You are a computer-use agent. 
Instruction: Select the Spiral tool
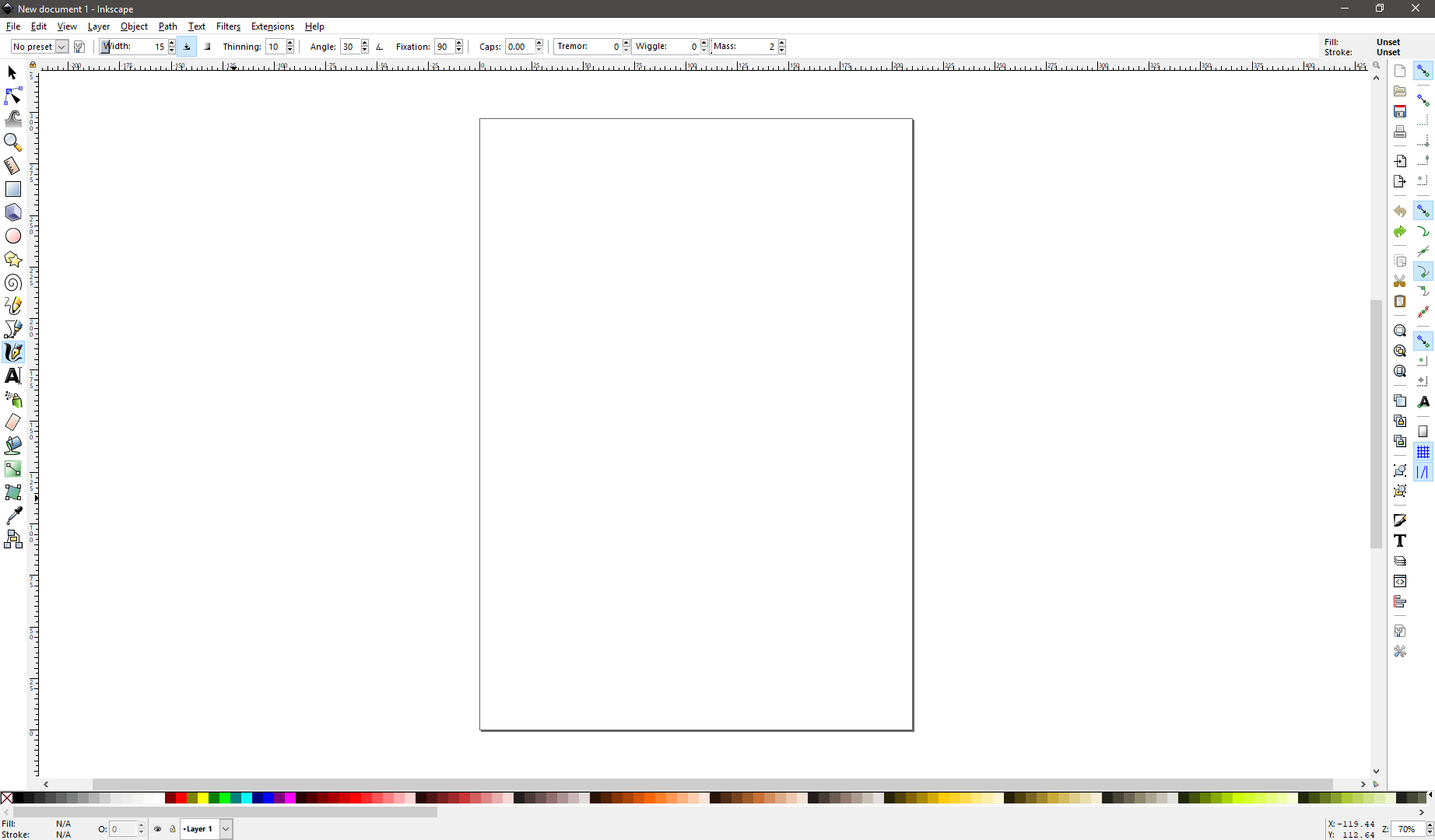tap(13, 282)
